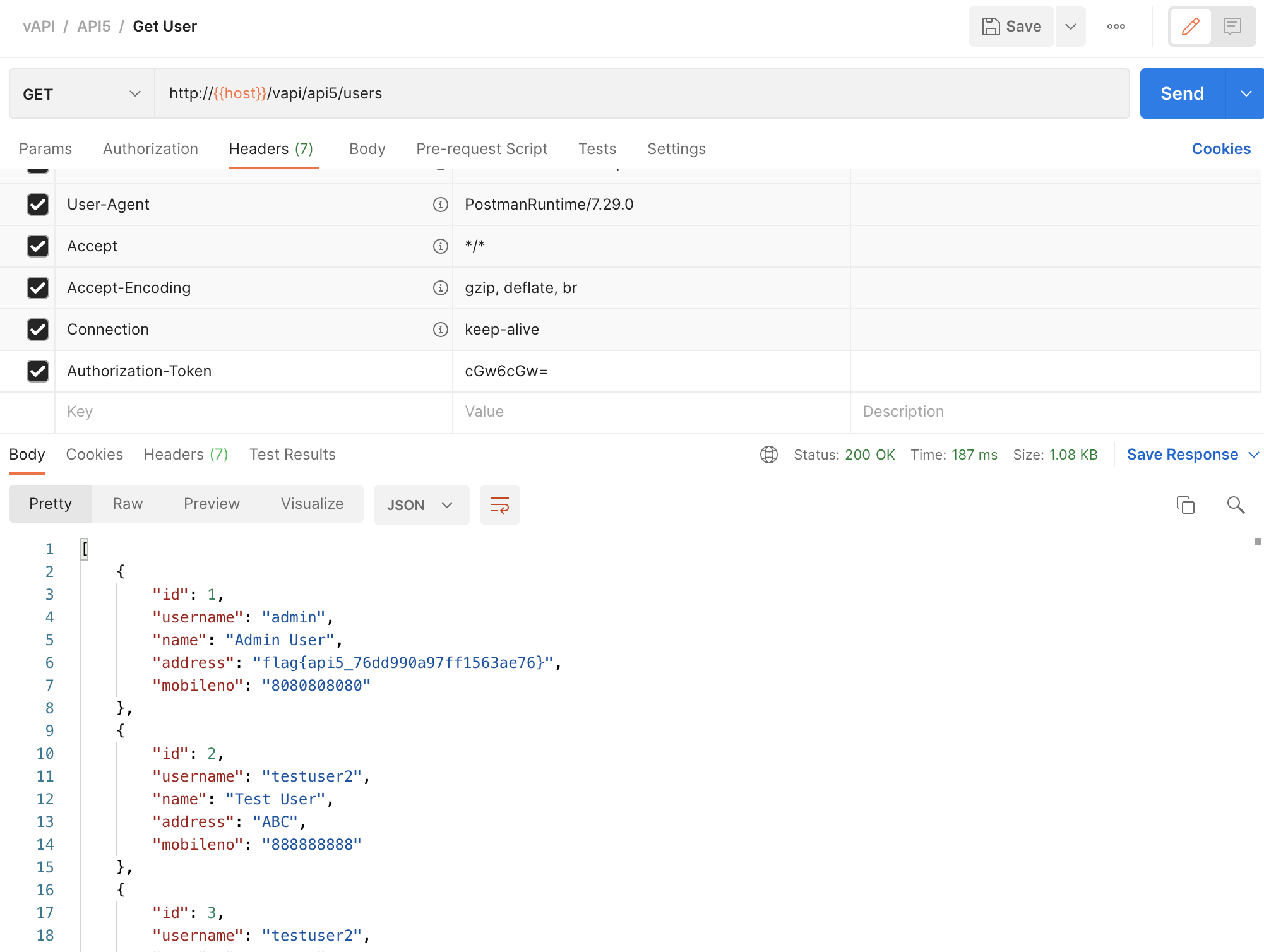1264x952 pixels.
Task: Uncheck the Accept header checkbox
Action: [x=38, y=246]
